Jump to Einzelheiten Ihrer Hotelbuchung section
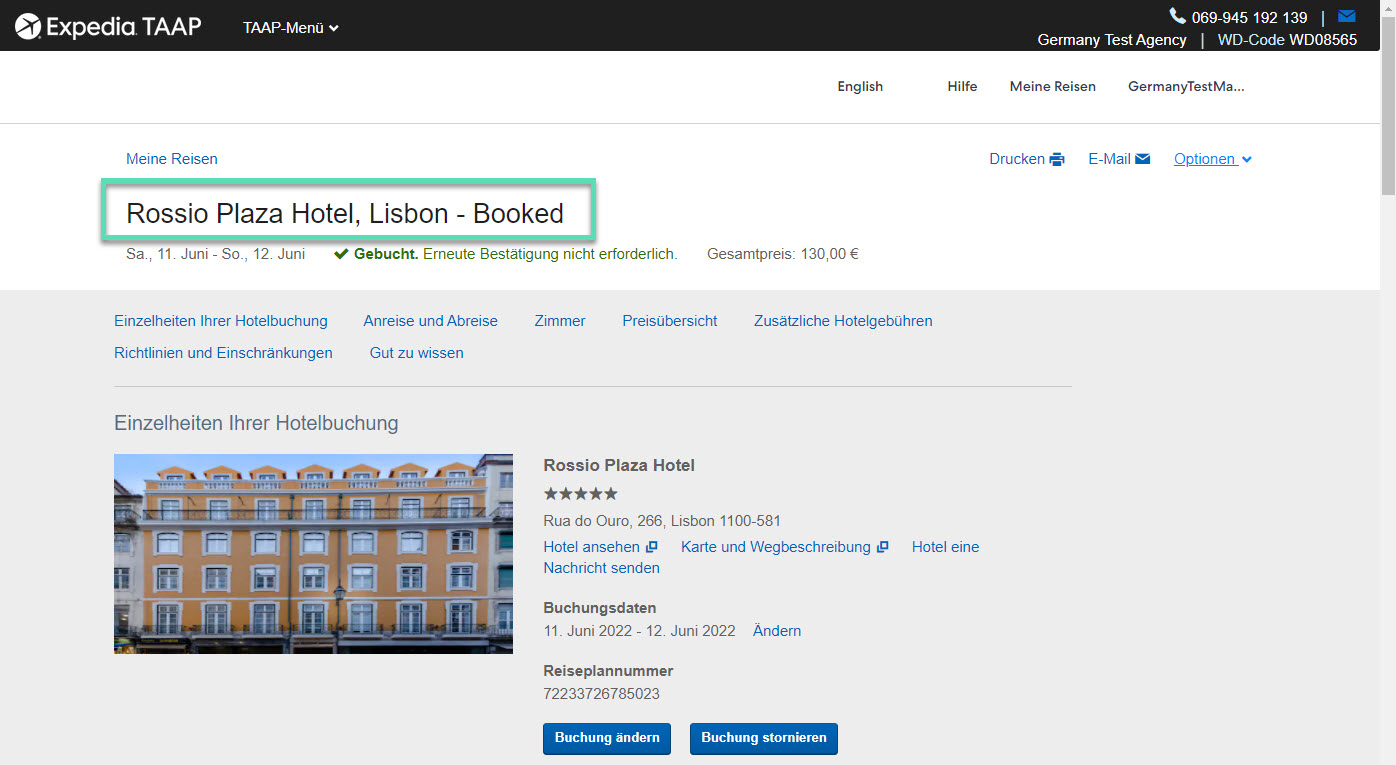 [x=221, y=321]
